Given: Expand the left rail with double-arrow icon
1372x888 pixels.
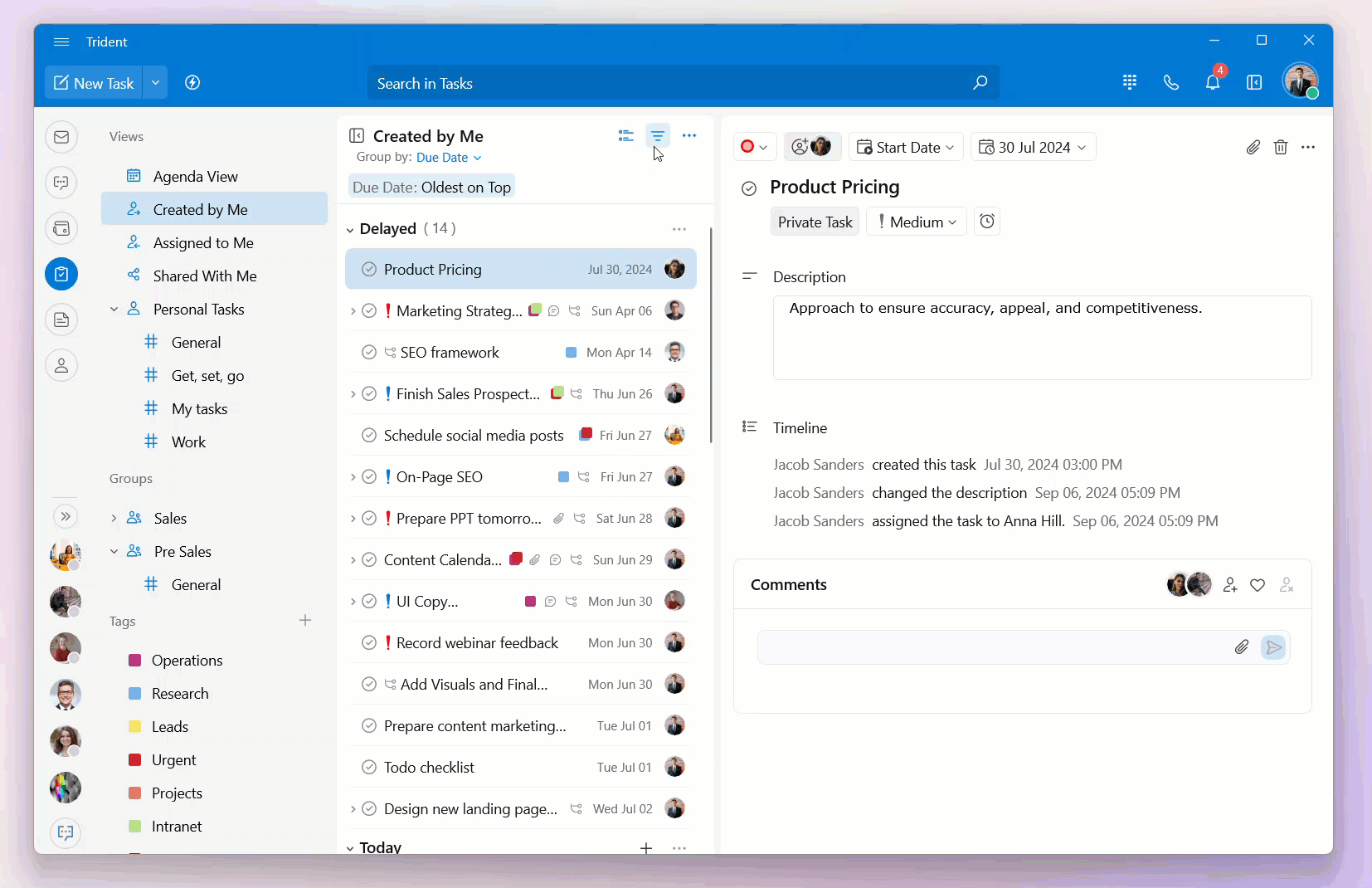Looking at the screenshot, I should pos(66,516).
